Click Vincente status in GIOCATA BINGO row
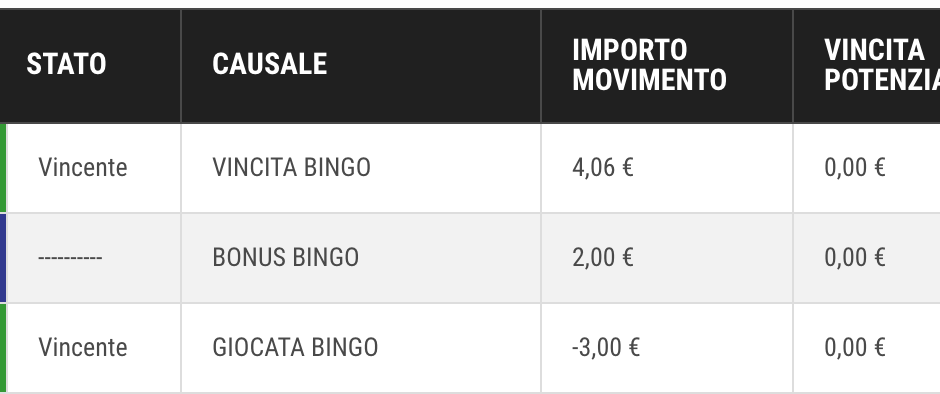The height and width of the screenshot is (394, 940). [x=83, y=347]
